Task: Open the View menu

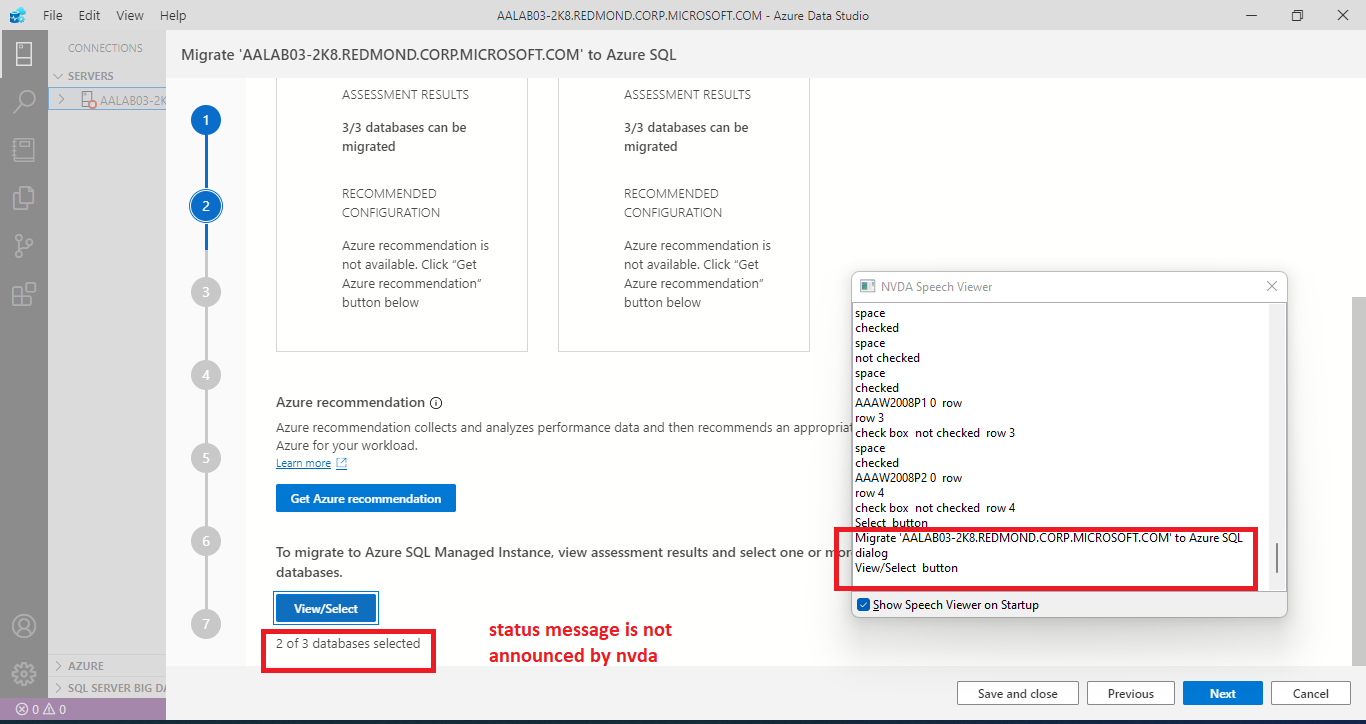Action: pos(129,15)
